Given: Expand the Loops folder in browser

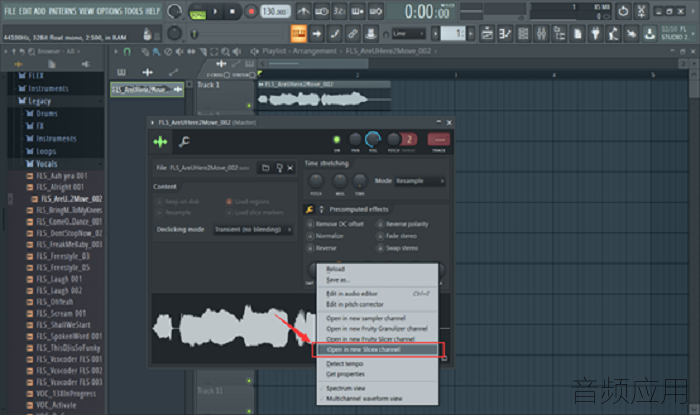Looking at the screenshot, I should coord(46,151).
